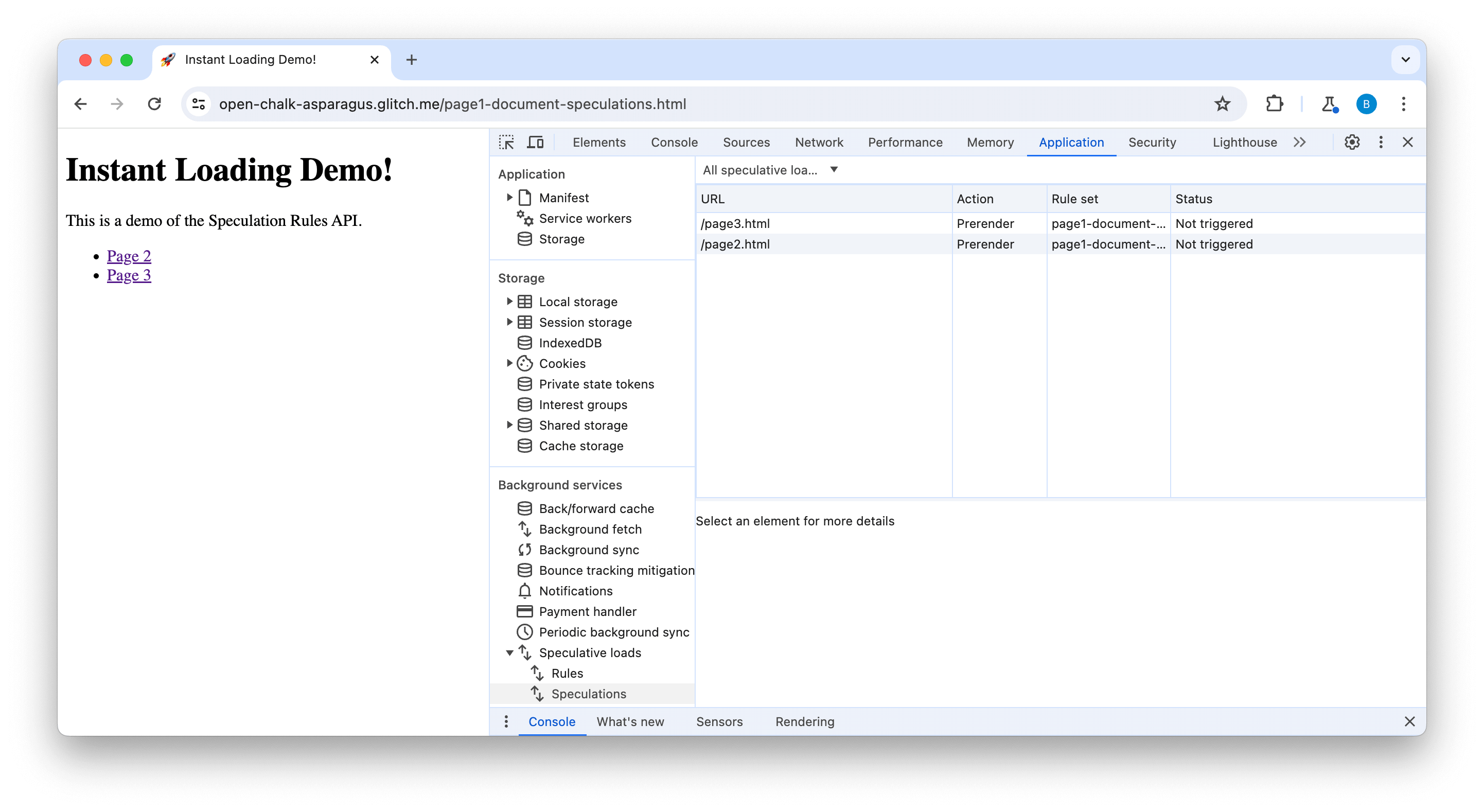
Task: Open the All speculative loads dropdown
Action: [x=770, y=170]
